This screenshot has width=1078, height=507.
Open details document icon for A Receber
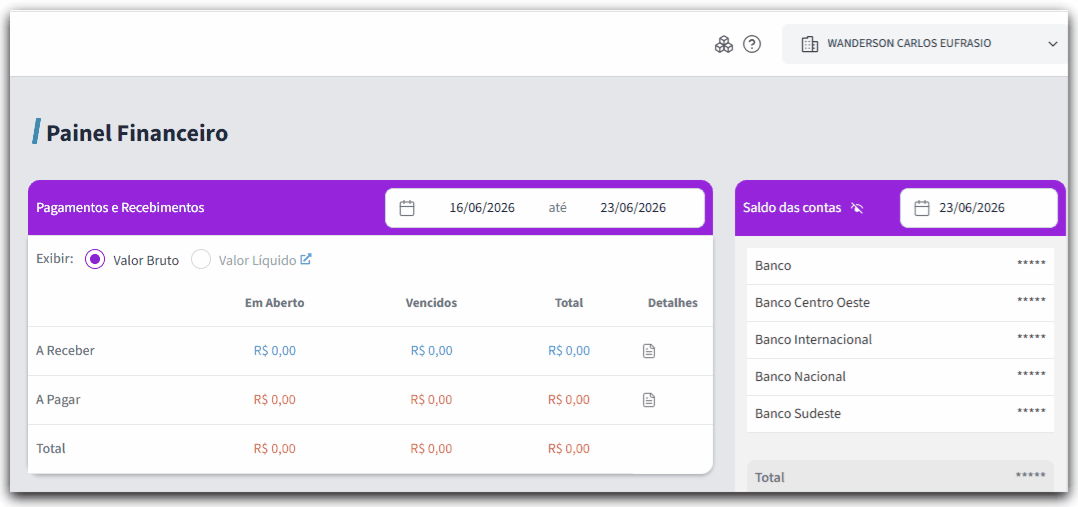coord(649,351)
